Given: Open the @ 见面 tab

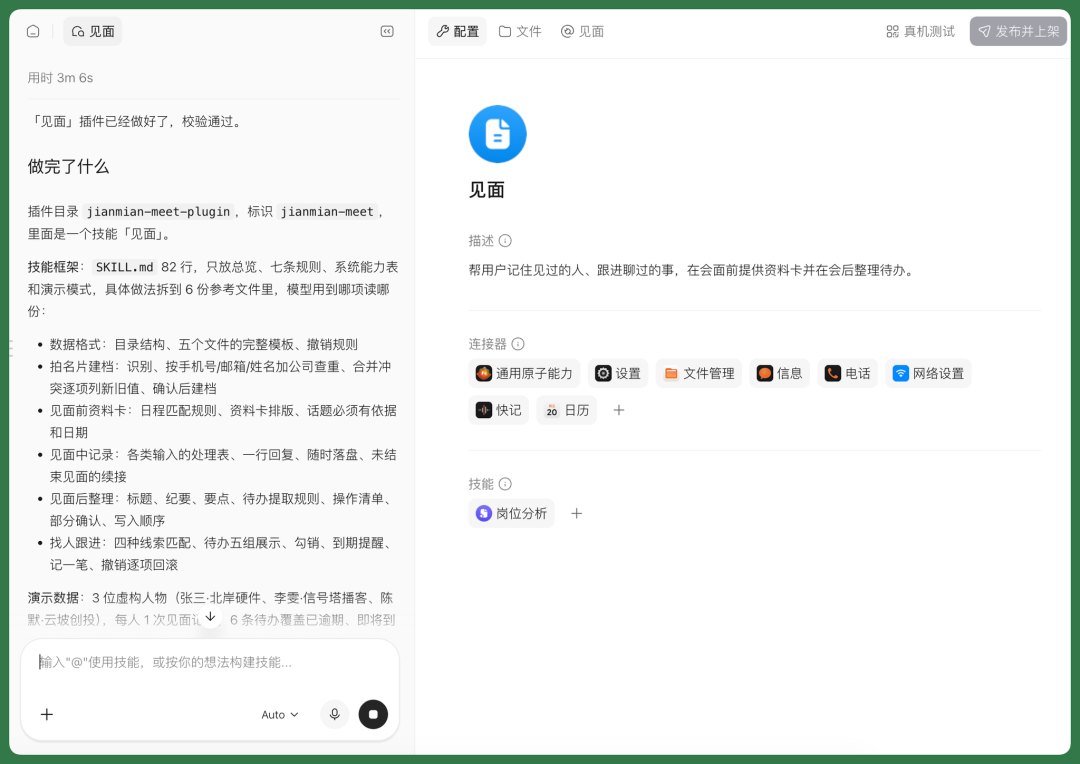Looking at the screenshot, I should click(x=583, y=32).
